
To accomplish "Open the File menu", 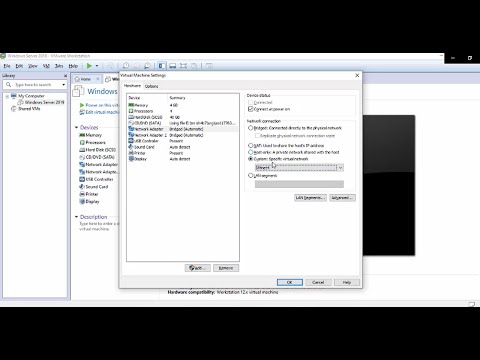I will (7, 66).
